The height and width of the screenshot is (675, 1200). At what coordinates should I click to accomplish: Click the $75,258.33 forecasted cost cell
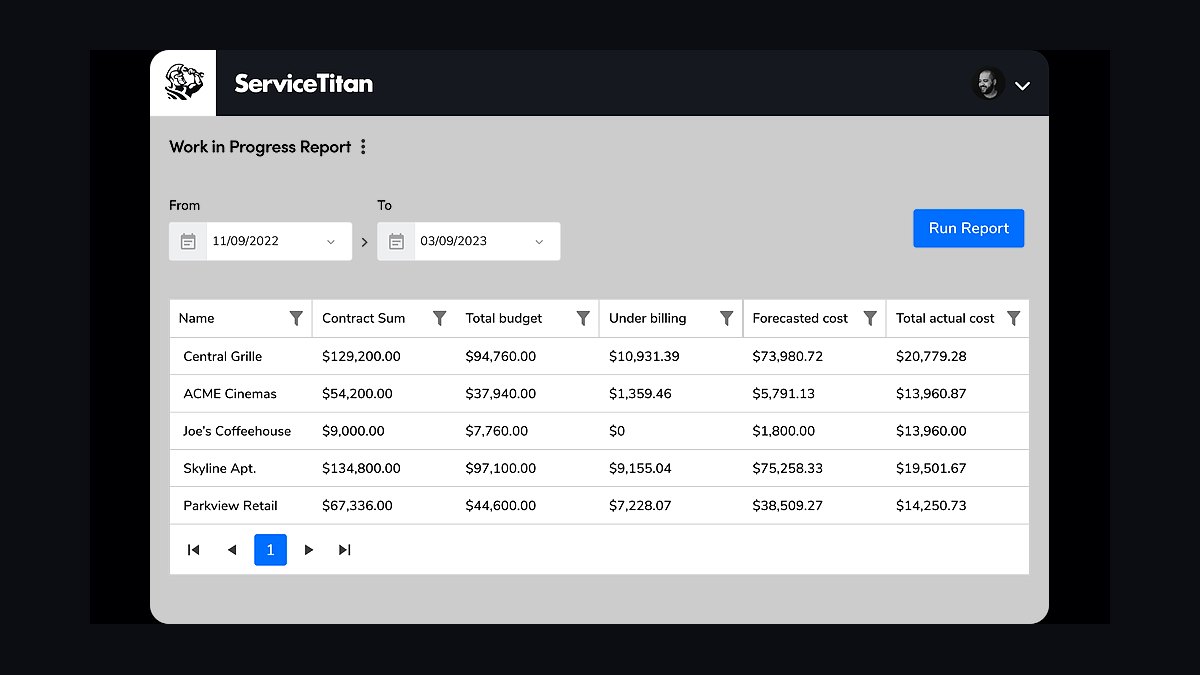point(788,468)
